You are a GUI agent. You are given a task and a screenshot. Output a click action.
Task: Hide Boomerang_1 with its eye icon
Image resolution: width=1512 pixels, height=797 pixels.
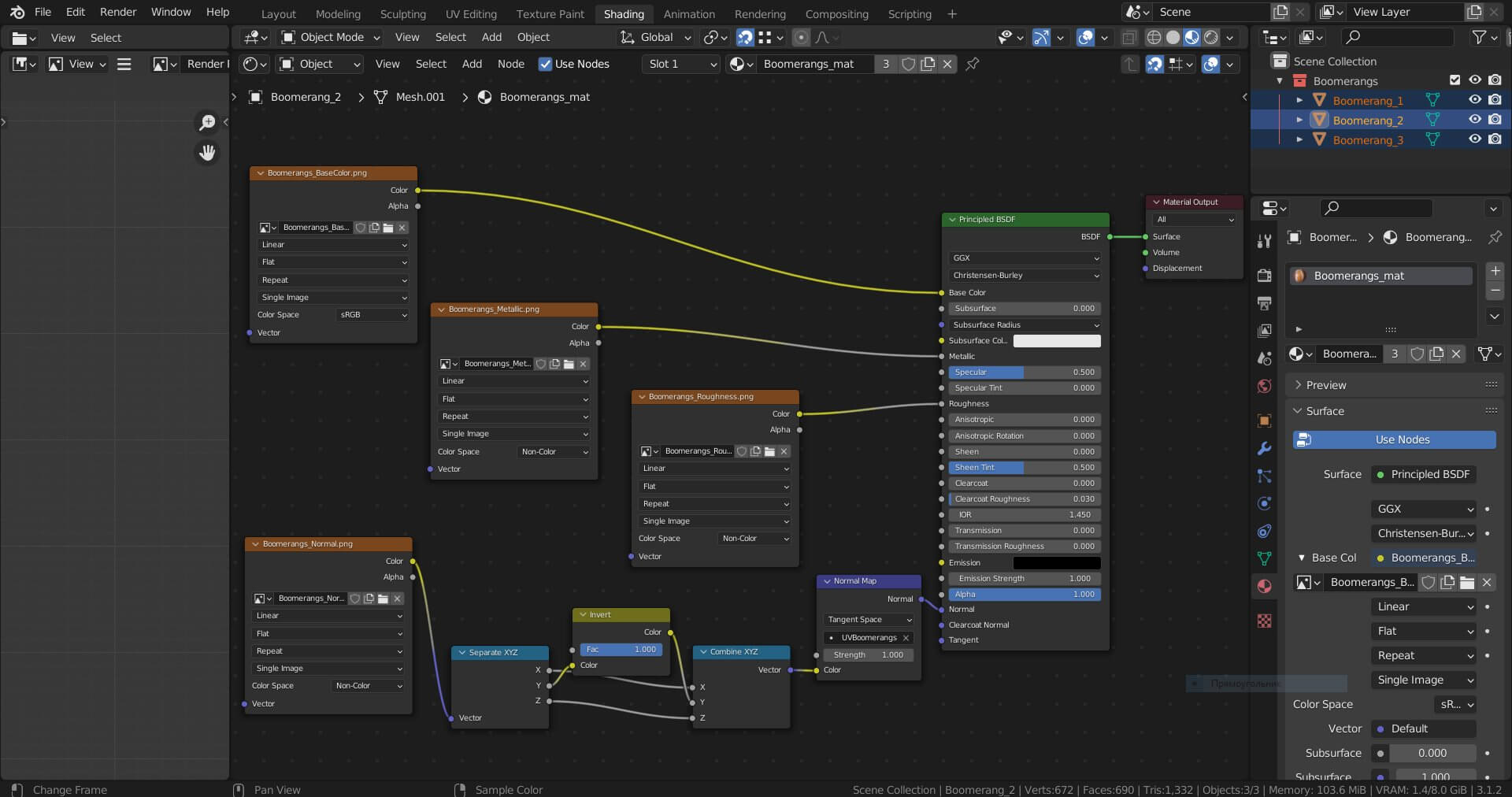(x=1474, y=100)
